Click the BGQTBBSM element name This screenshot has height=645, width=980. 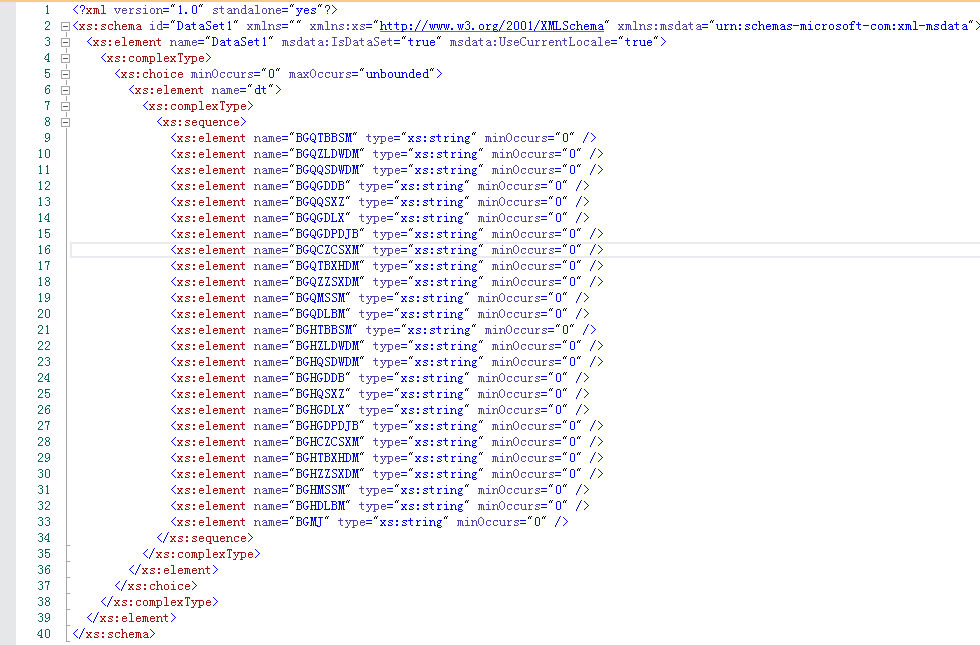324,138
